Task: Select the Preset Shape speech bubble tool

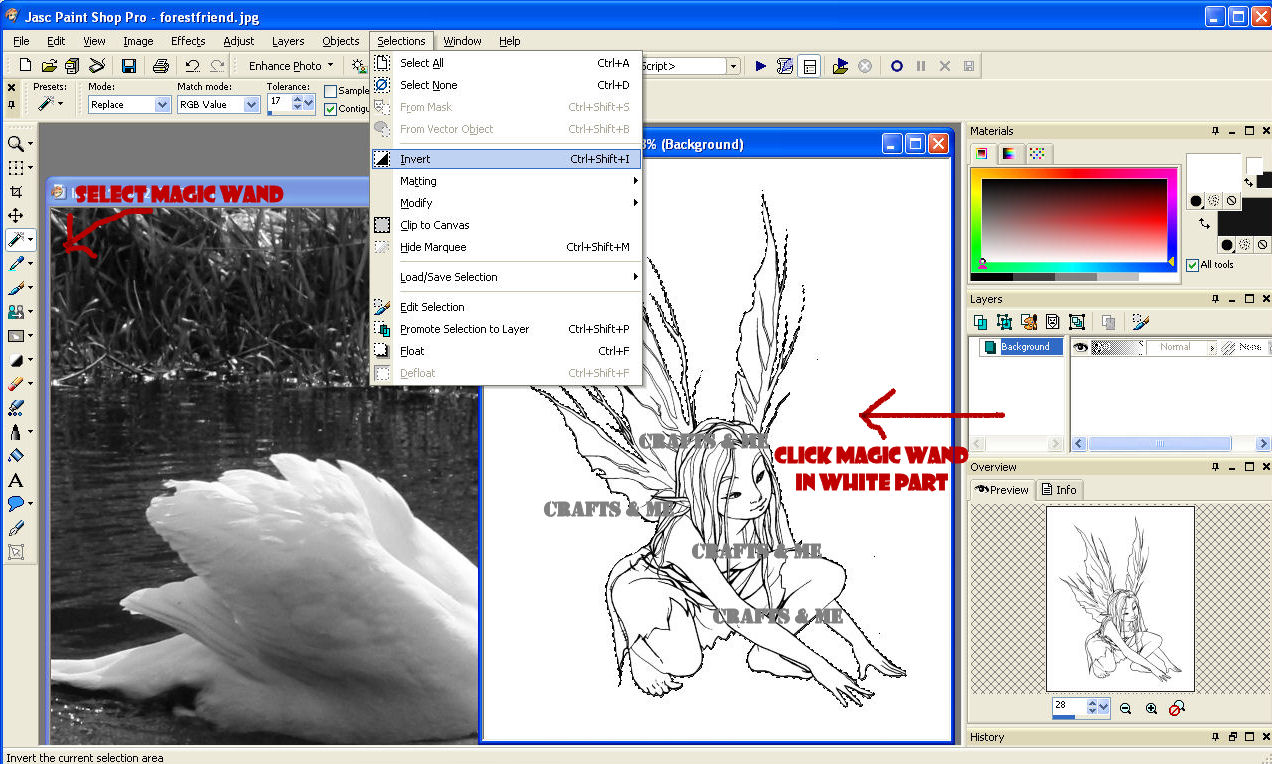Action: tap(16, 504)
